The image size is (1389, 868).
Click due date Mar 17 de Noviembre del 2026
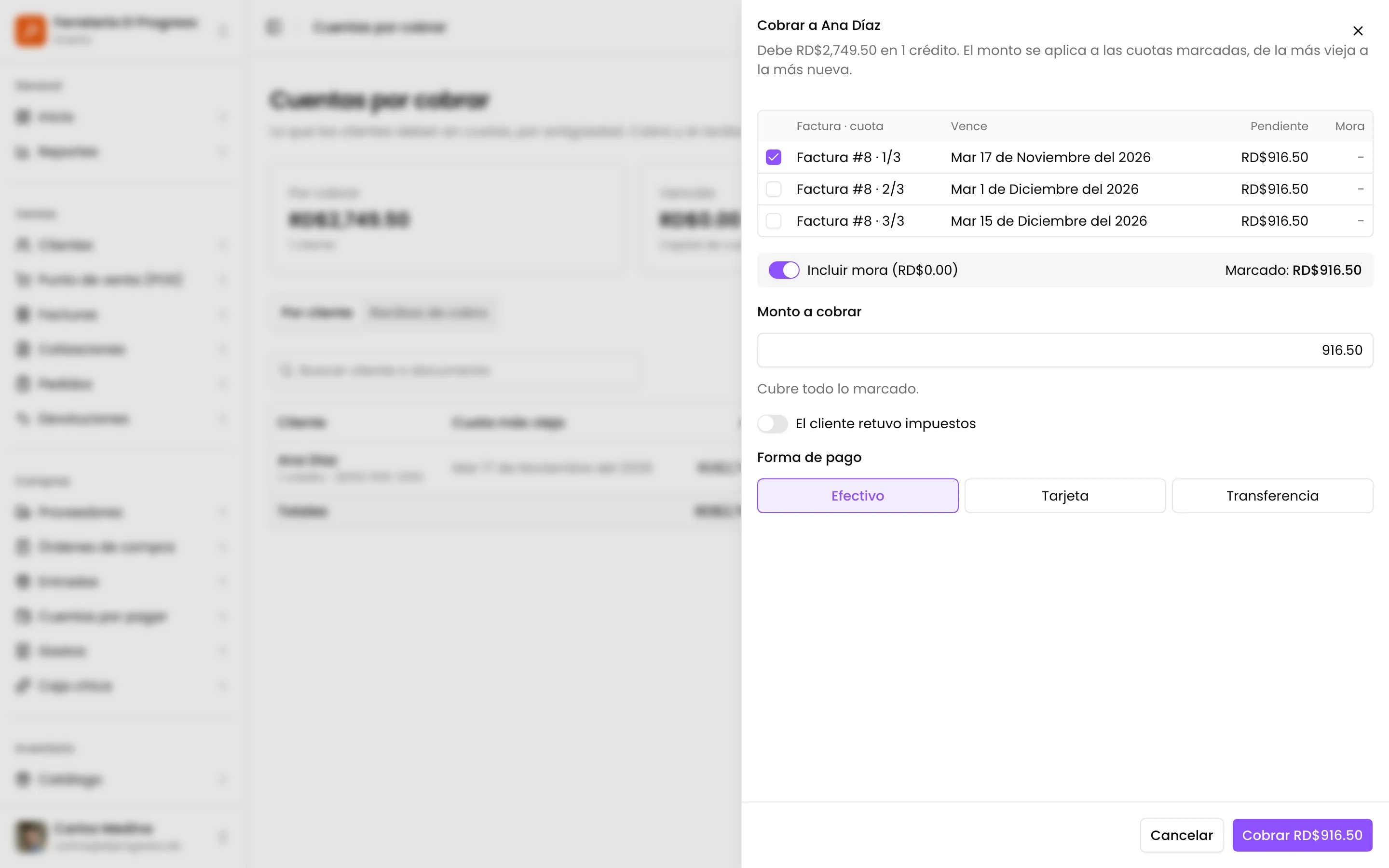[1050, 157]
